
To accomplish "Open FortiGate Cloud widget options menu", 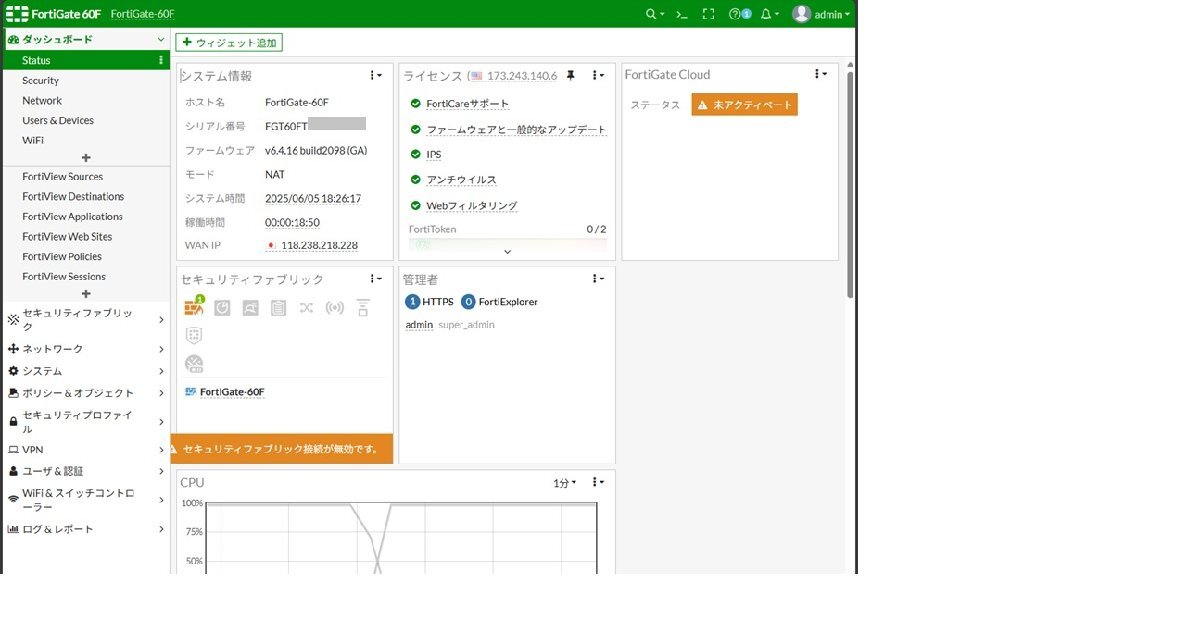I will [x=821, y=74].
